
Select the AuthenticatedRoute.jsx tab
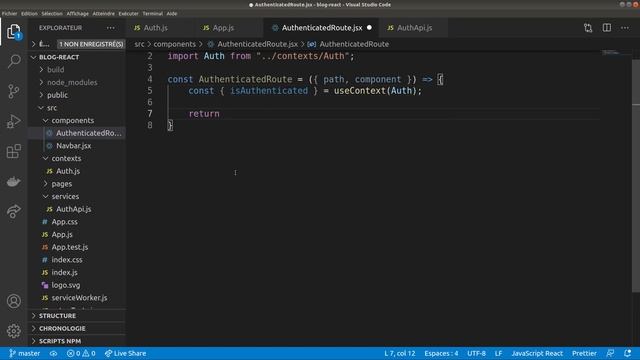pyautogui.click(x=322, y=28)
